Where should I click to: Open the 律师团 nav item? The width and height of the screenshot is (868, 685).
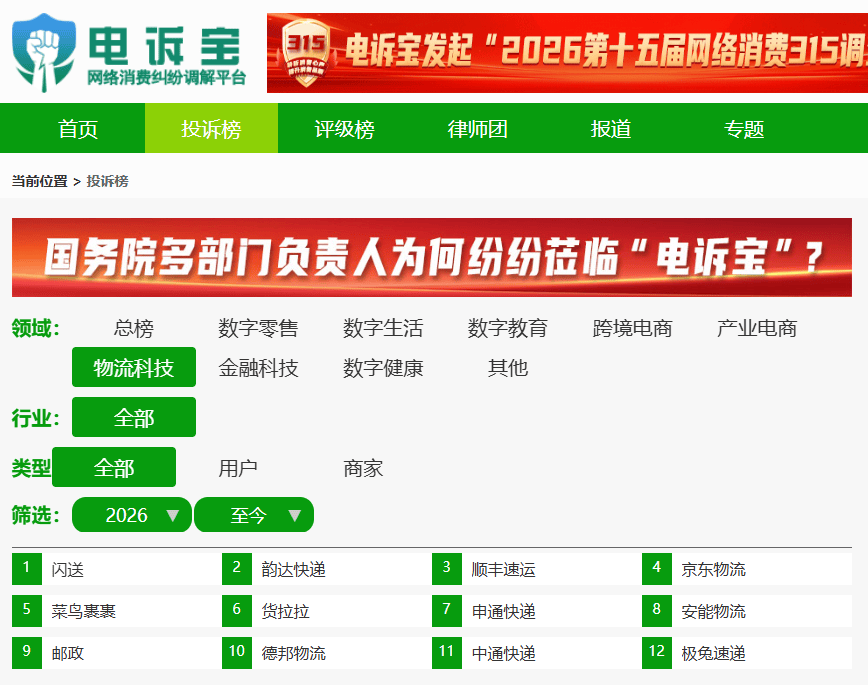tap(478, 128)
